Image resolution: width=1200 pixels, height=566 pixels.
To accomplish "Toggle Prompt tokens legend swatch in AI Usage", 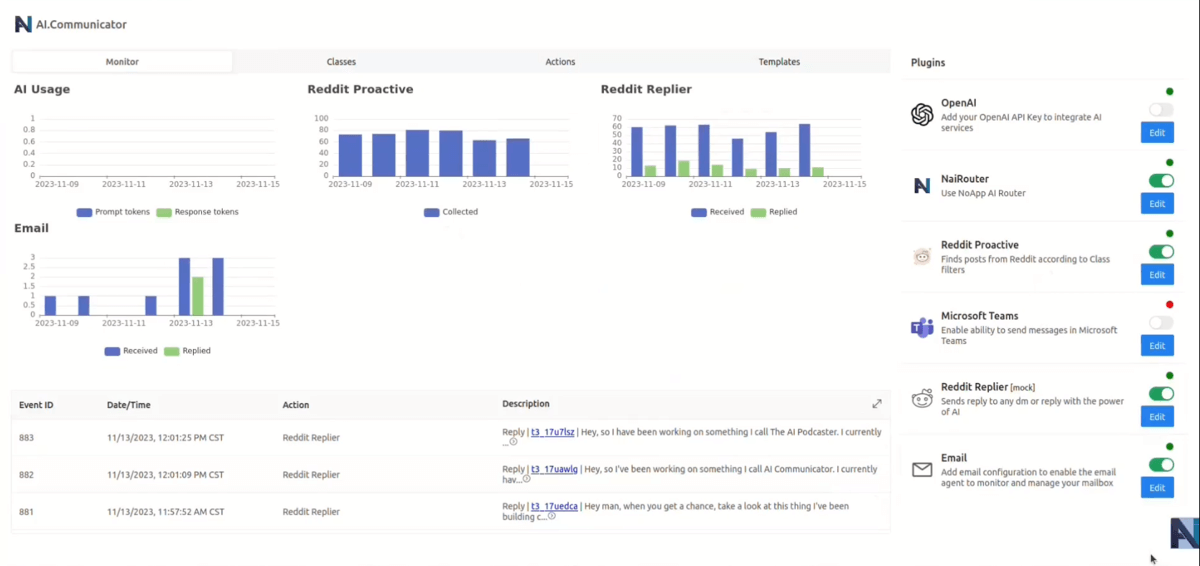I will [84, 212].
